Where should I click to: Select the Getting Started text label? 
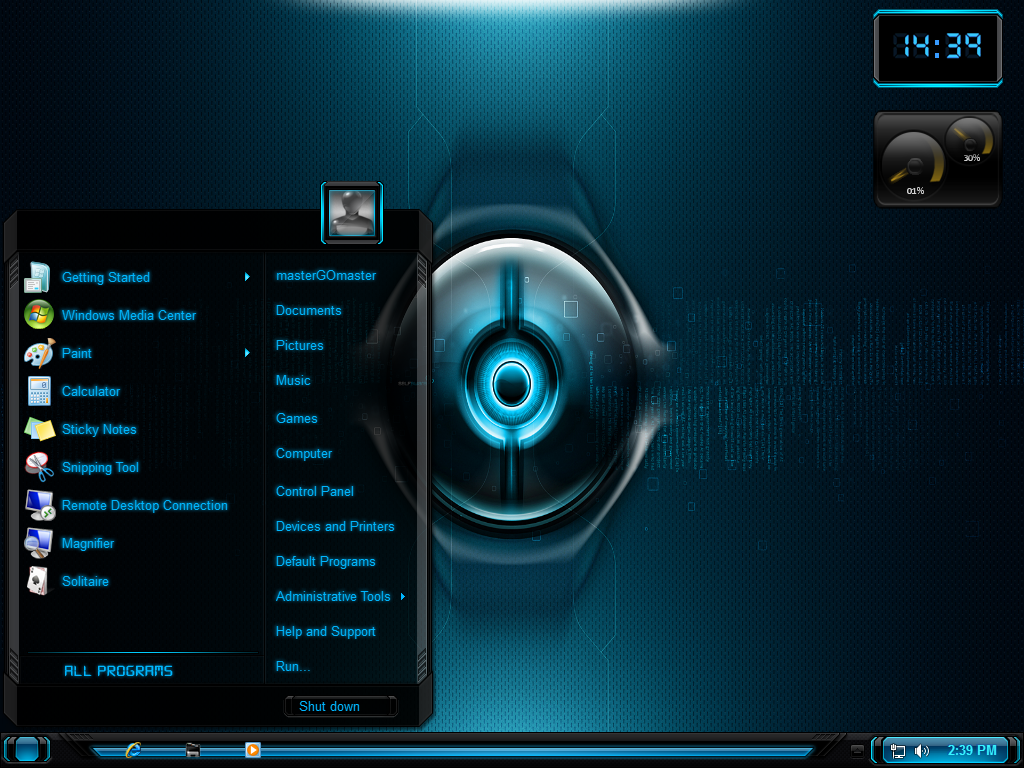point(106,277)
